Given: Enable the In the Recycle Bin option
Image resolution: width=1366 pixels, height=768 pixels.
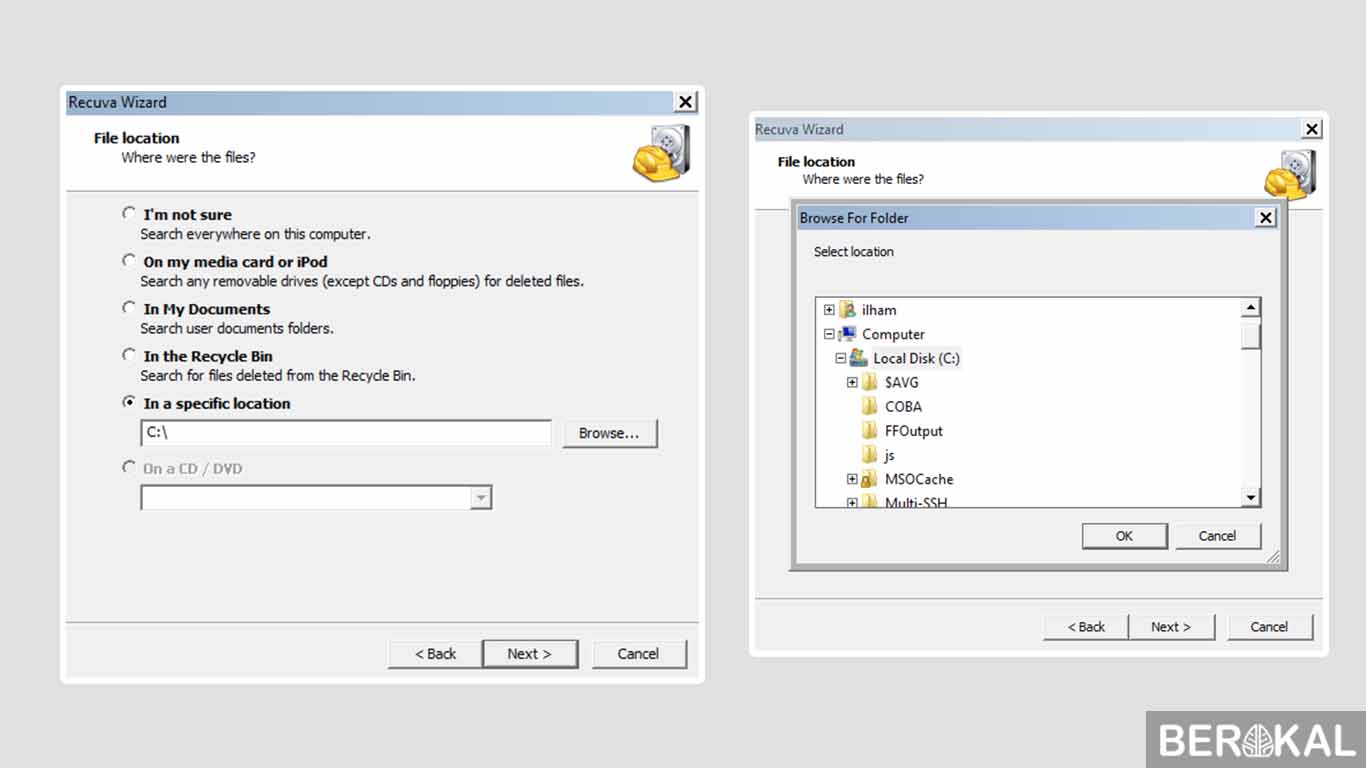Looking at the screenshot, I should [x=129, y=354].
